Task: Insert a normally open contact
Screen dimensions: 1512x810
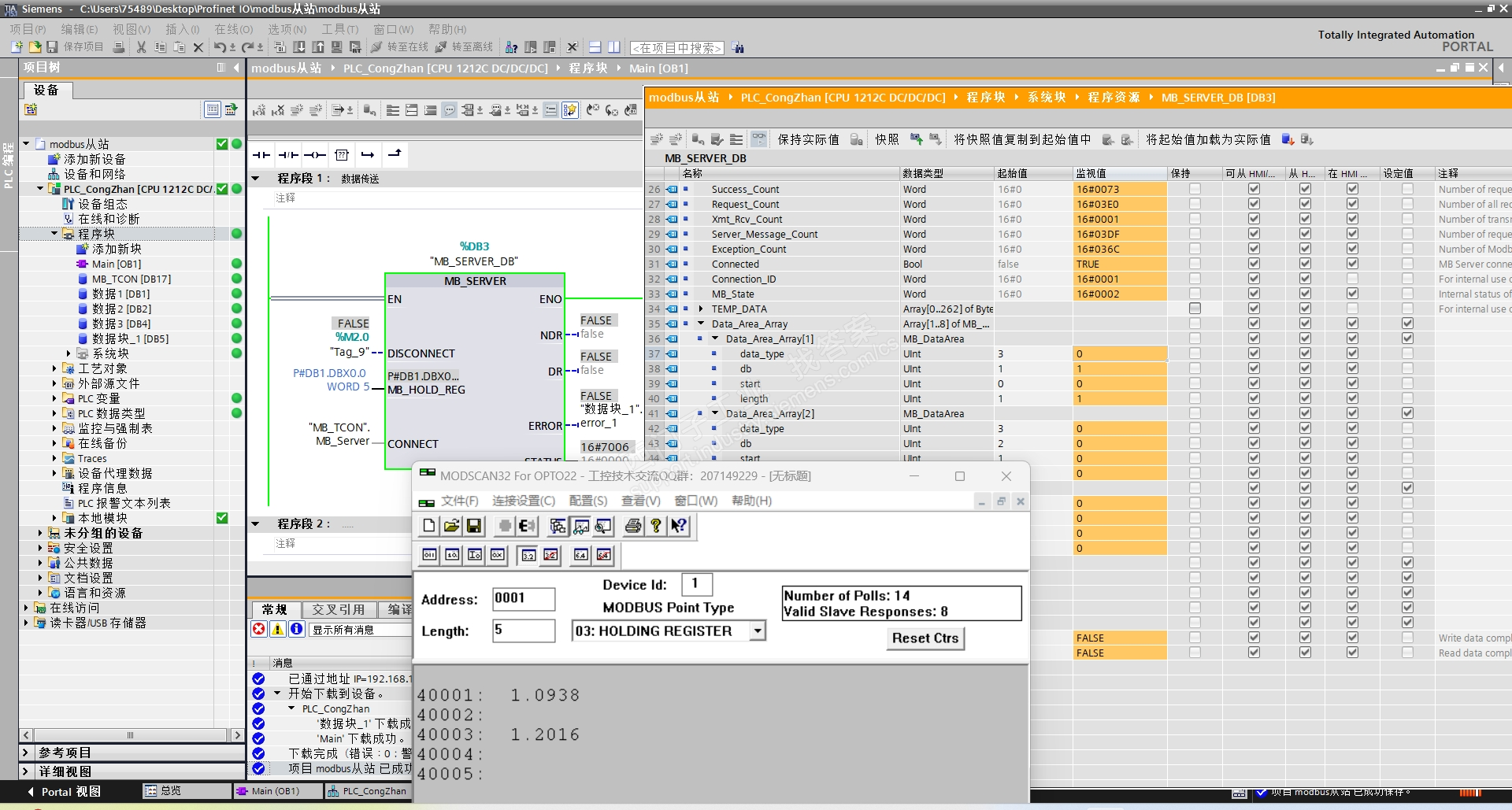Action: (261, 155)
